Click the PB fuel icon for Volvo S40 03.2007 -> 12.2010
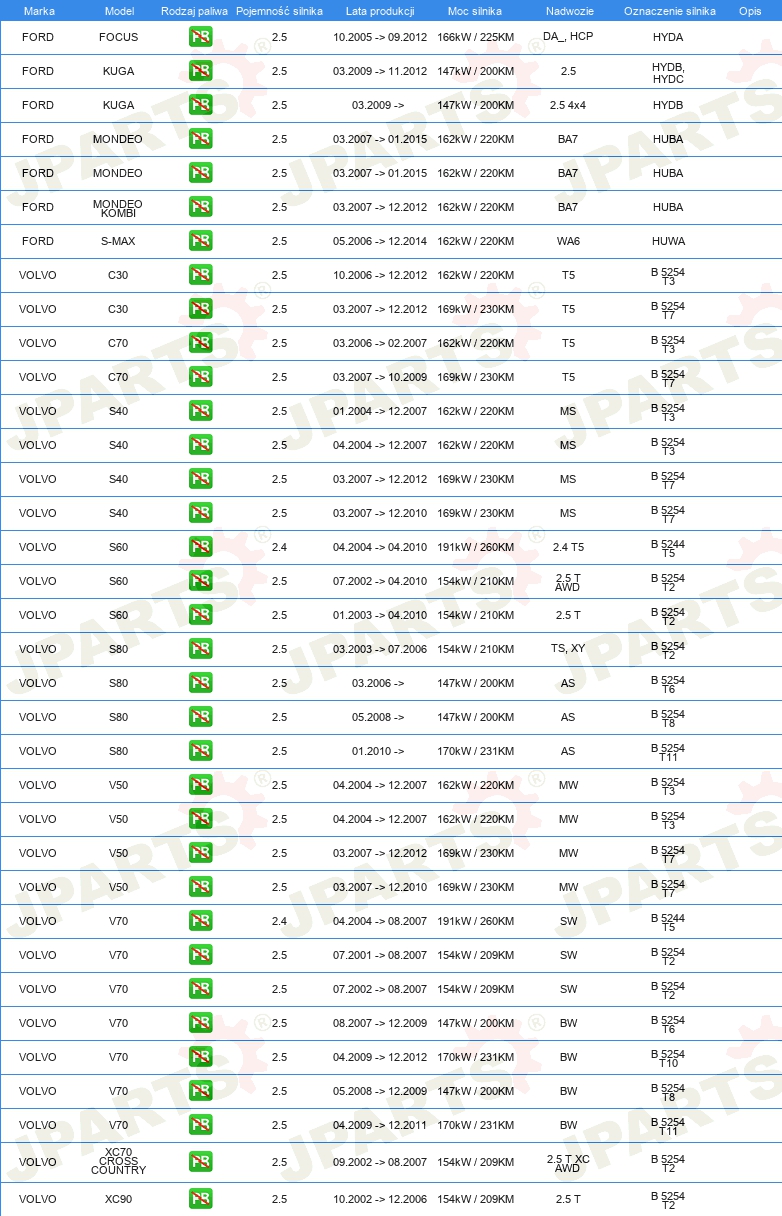Screen dimensions: 782x1216 point(200,513)
